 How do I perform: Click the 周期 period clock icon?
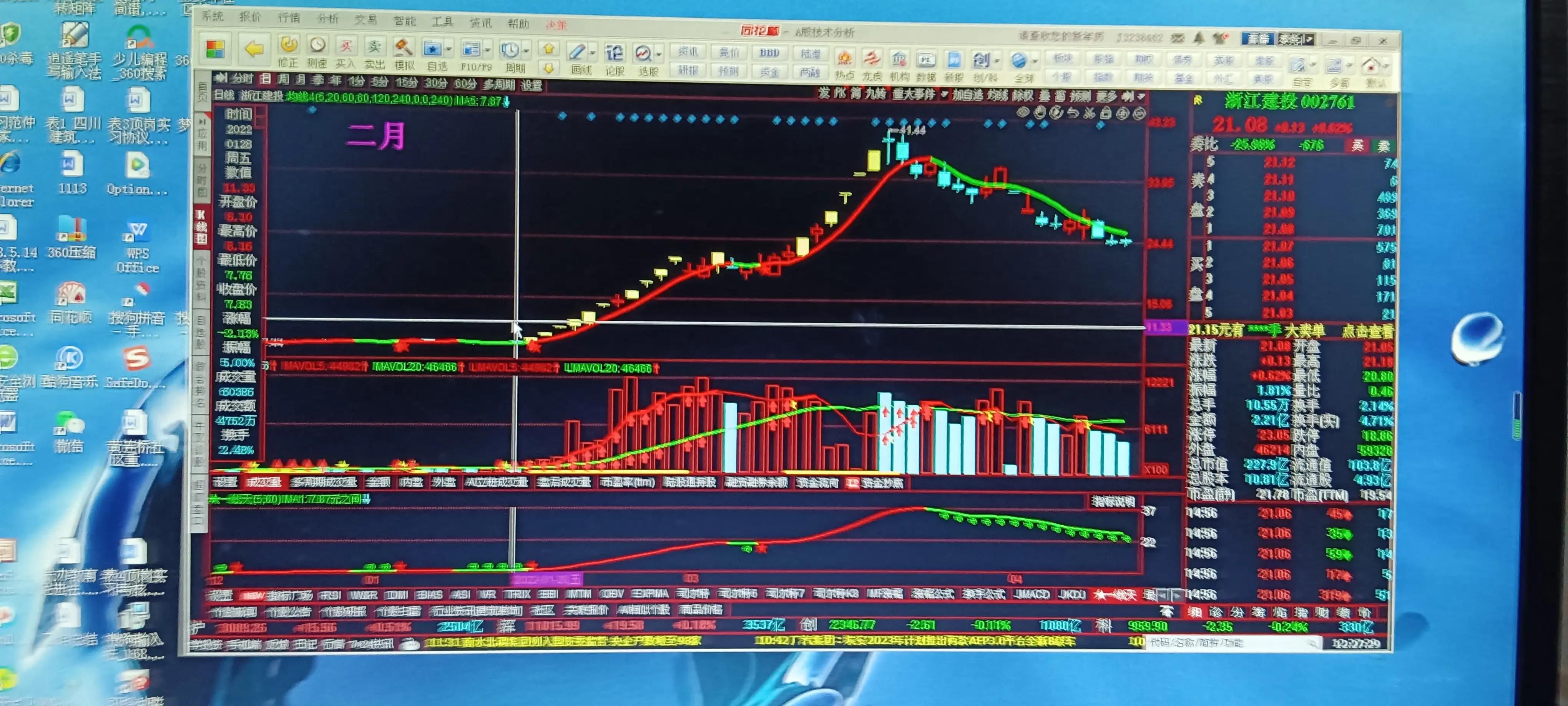coord(510,50)
